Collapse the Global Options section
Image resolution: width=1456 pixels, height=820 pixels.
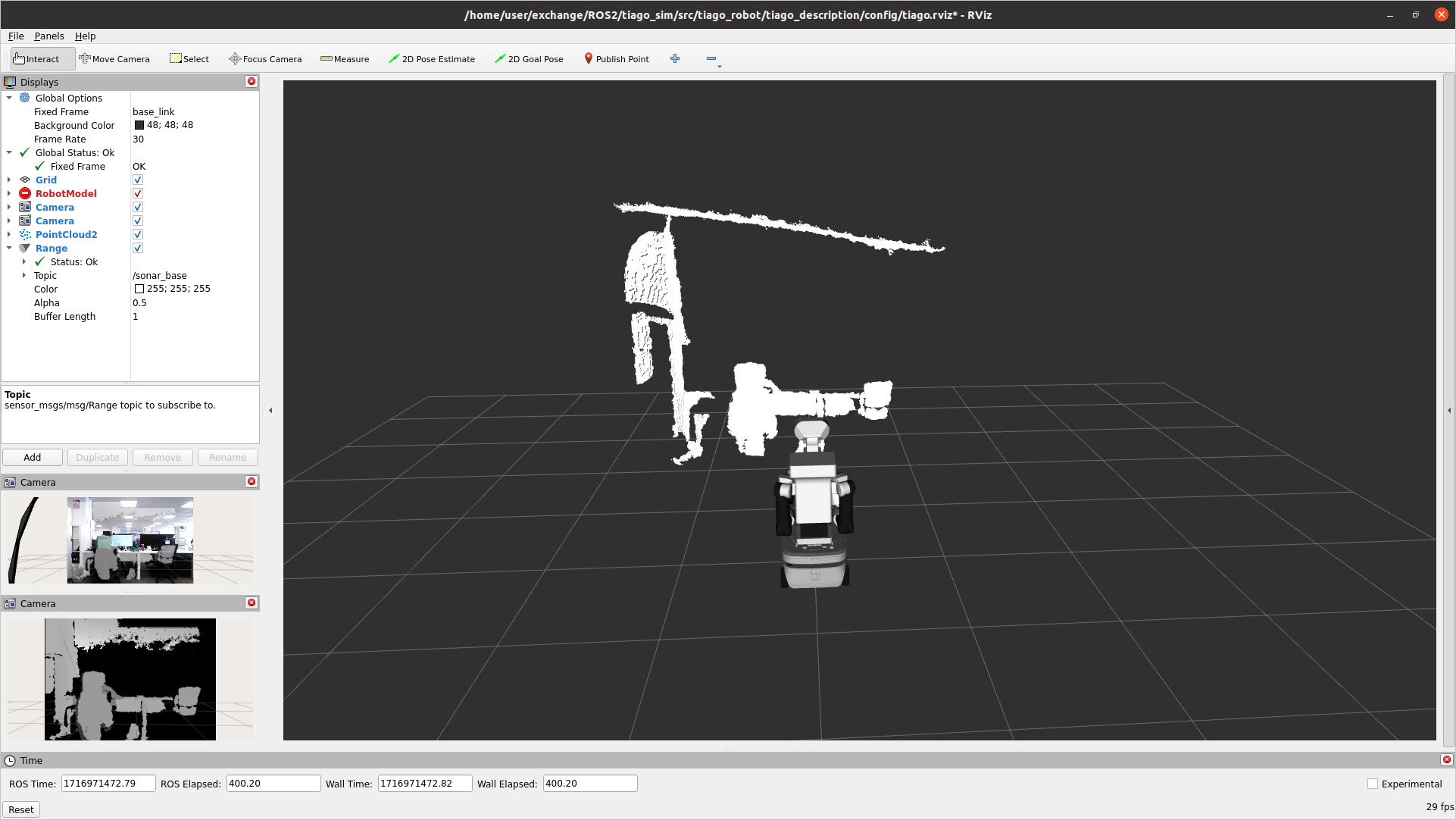tap(9, 99)
